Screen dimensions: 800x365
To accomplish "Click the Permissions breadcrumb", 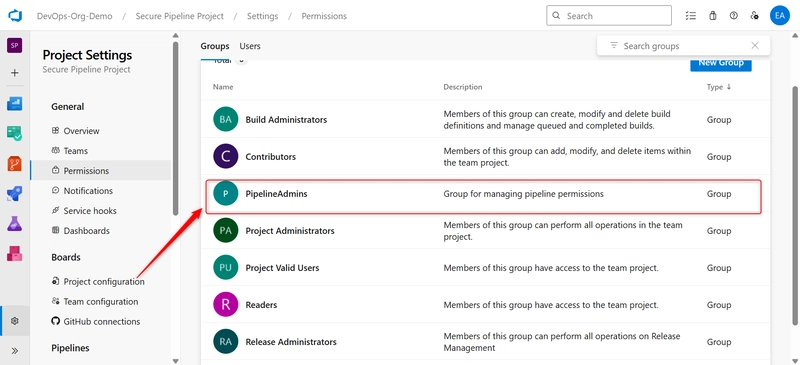I will point(324,16).
